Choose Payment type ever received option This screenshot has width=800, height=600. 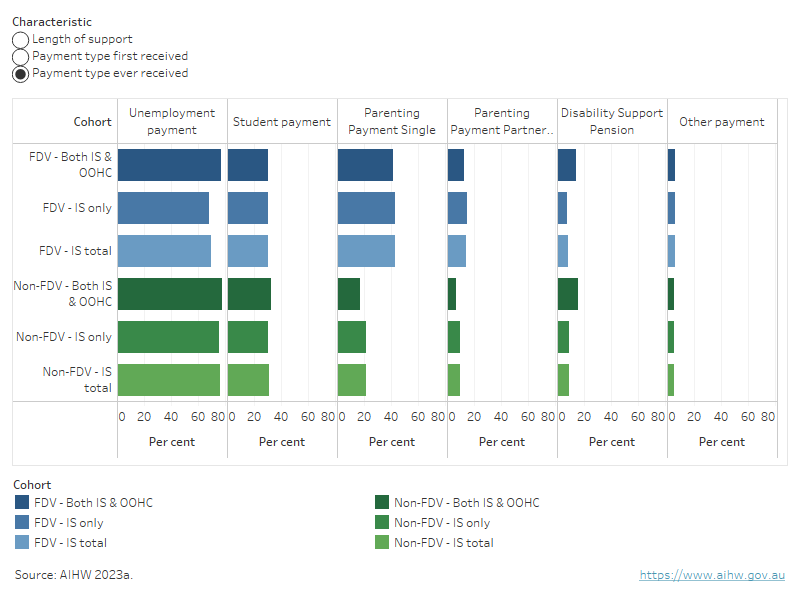(21, 74)
